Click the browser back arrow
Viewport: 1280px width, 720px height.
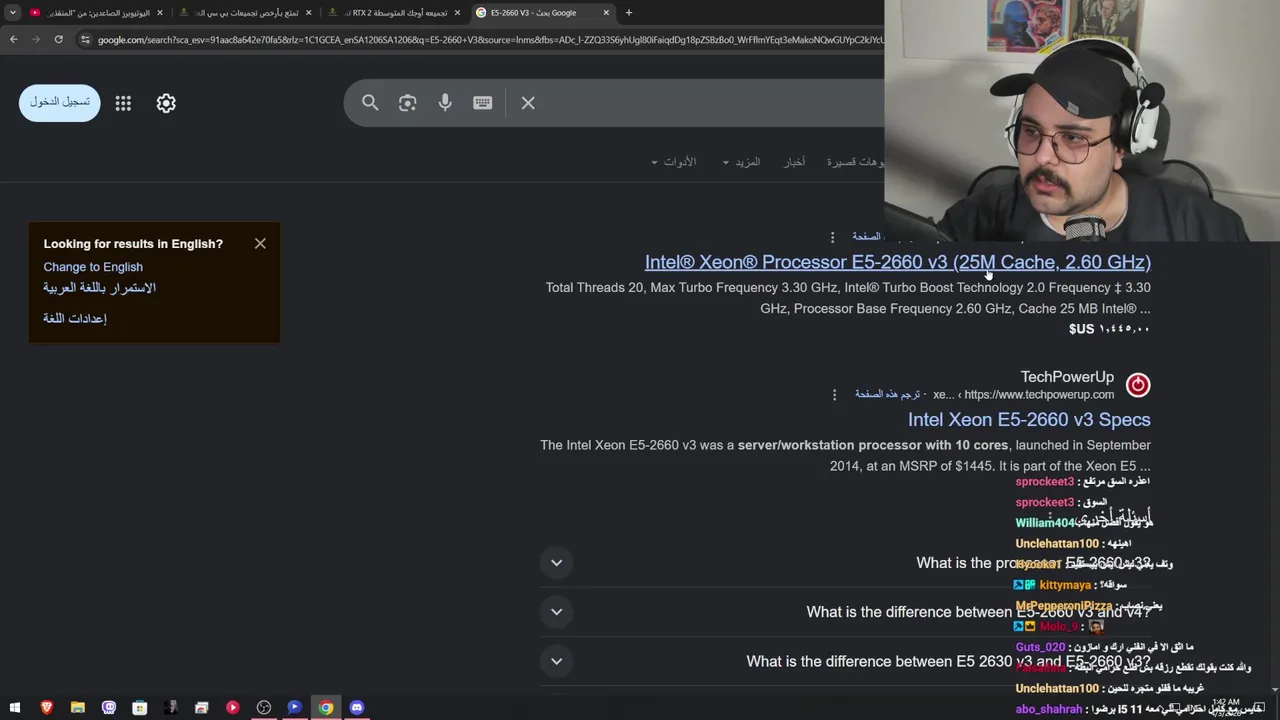click(x=14, y=40)
